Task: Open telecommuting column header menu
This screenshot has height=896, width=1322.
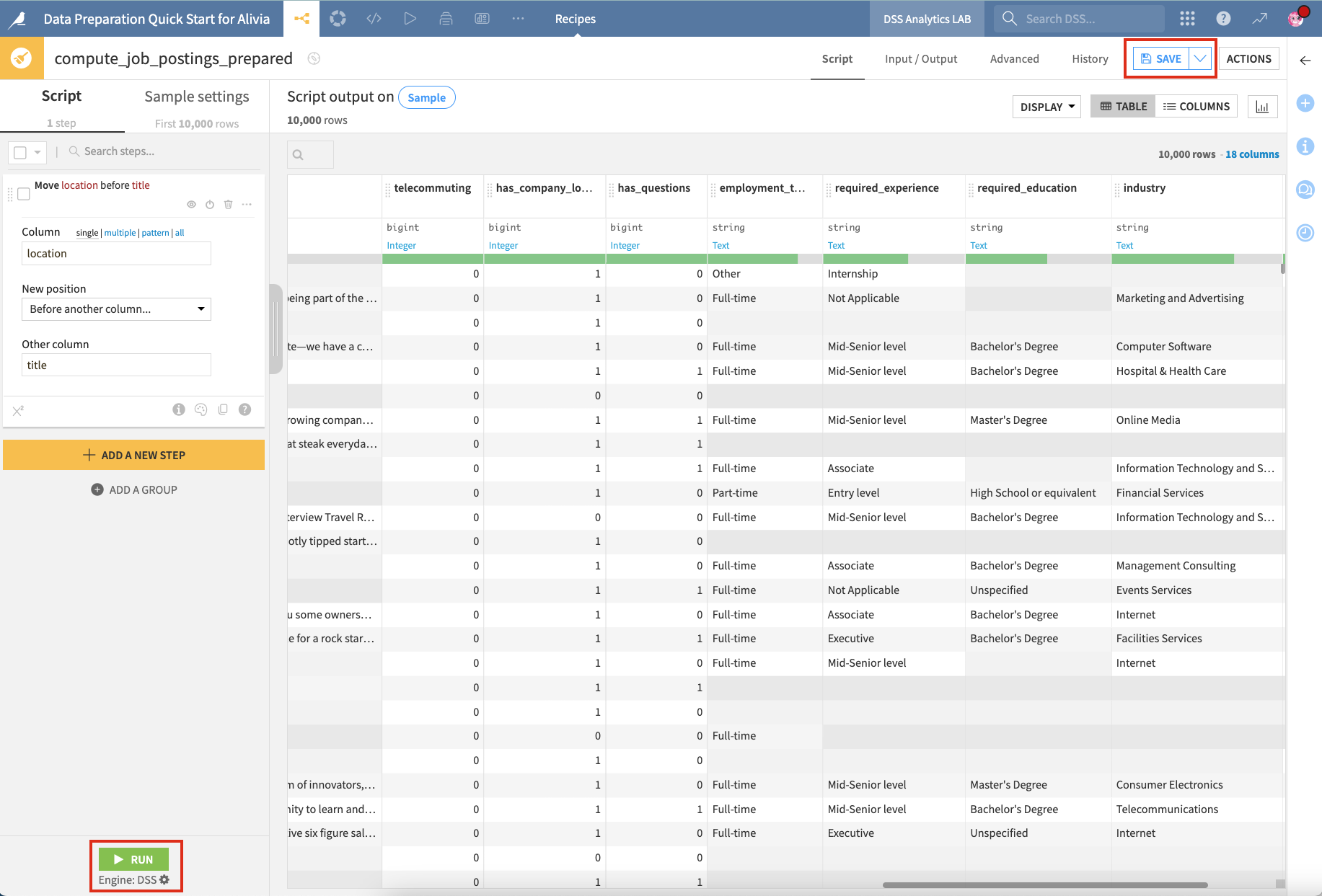Action: 432,188
